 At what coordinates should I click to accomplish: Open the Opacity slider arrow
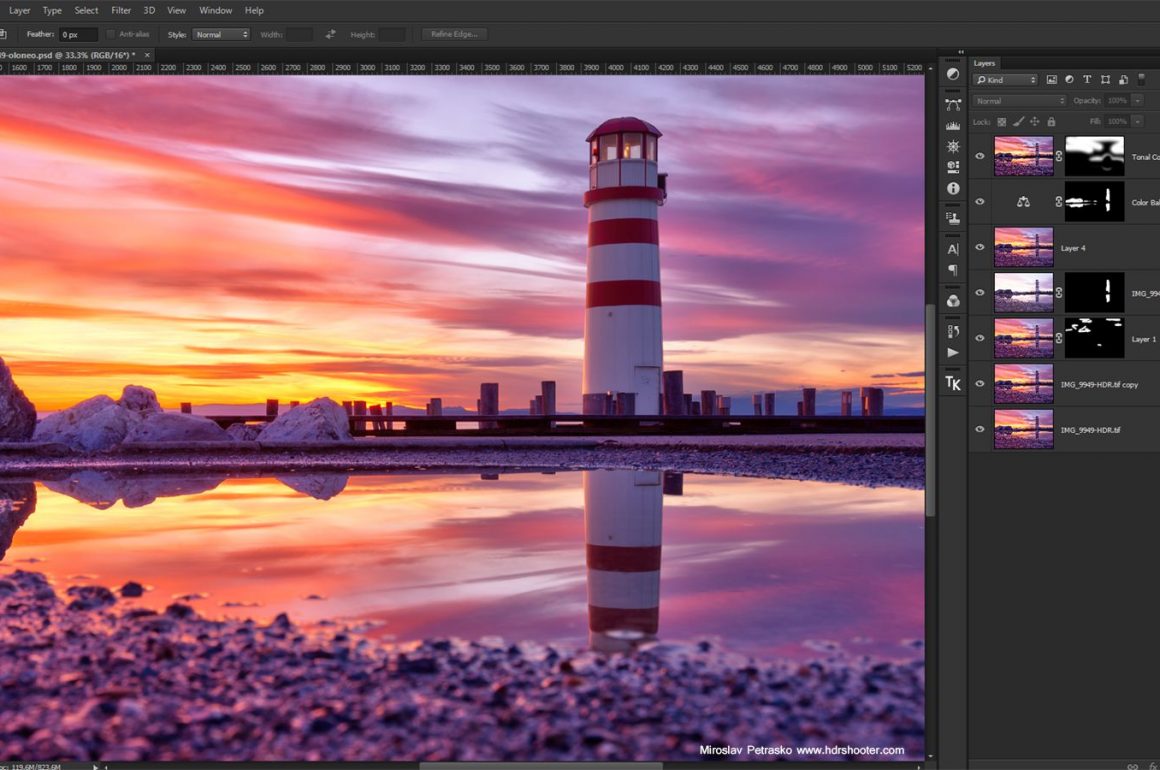click(x=1137, y=101)
